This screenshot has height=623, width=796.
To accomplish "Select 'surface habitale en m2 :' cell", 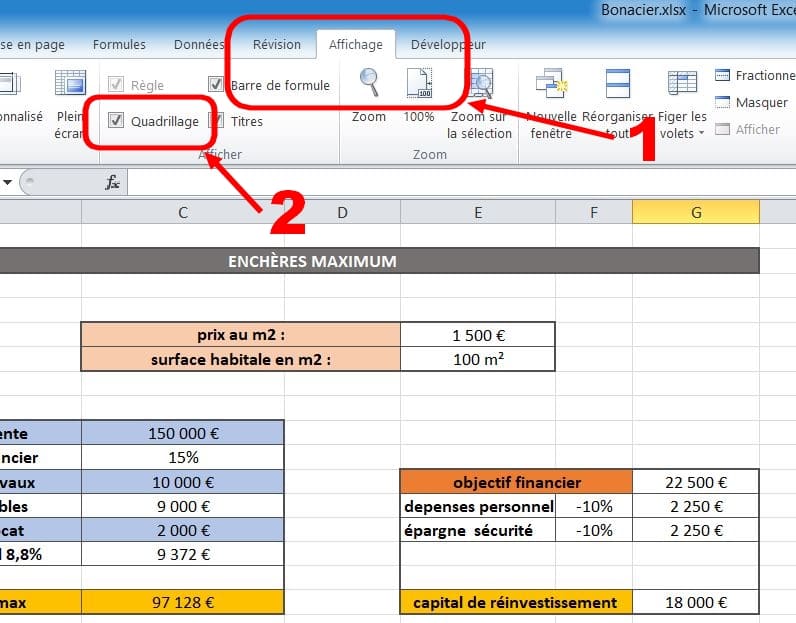I will [x=241, y=359].
